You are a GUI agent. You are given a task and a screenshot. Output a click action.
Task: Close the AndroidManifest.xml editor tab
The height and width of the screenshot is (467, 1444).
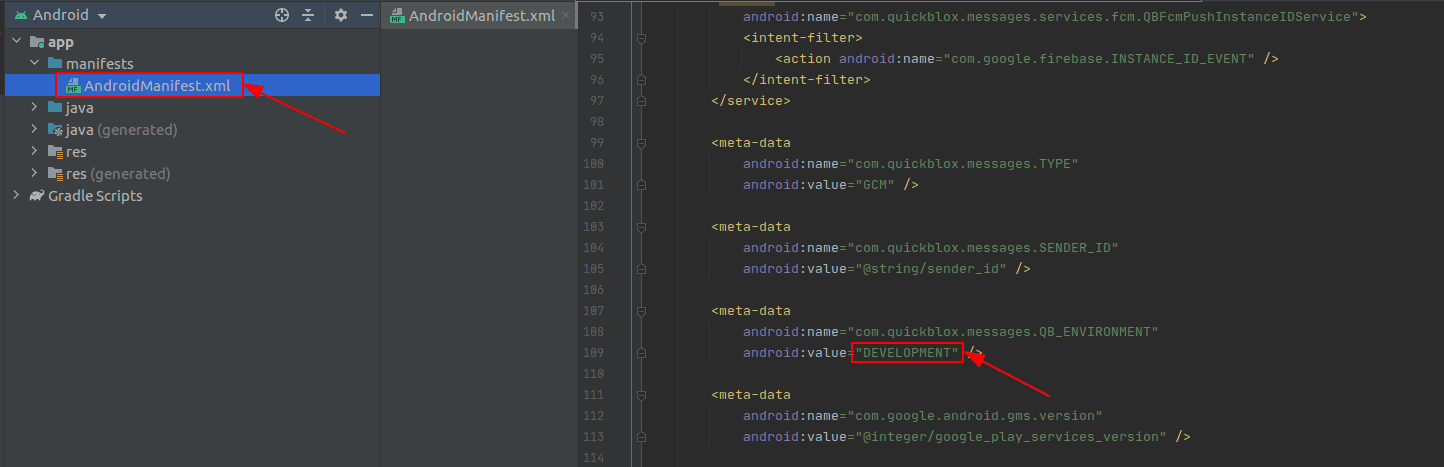tap(567, 15)
